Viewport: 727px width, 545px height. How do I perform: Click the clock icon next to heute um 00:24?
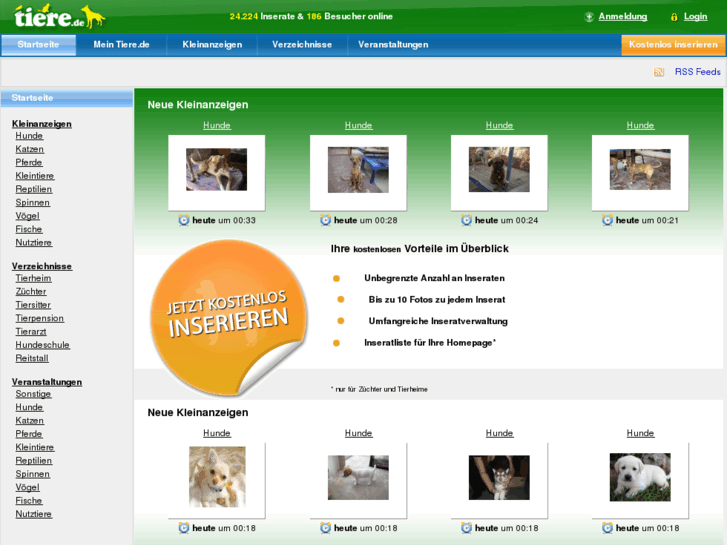466,220
